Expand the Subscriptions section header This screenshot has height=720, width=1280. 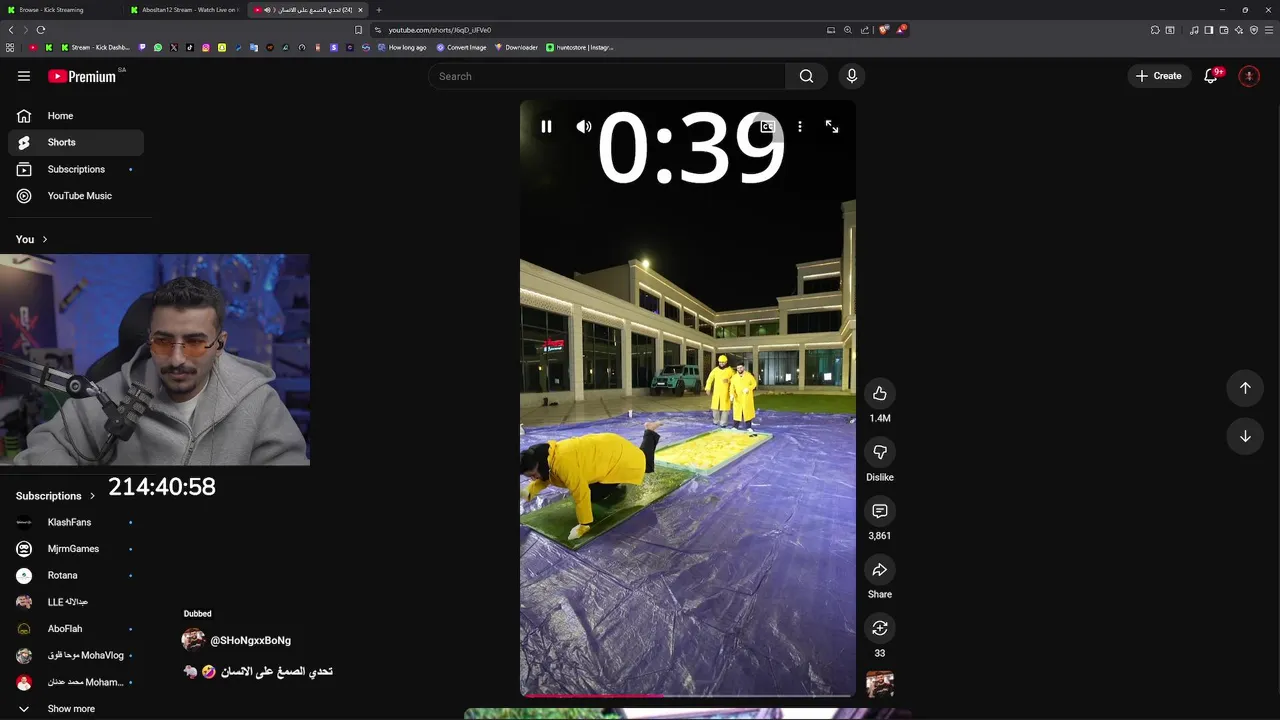pos(56,496)
